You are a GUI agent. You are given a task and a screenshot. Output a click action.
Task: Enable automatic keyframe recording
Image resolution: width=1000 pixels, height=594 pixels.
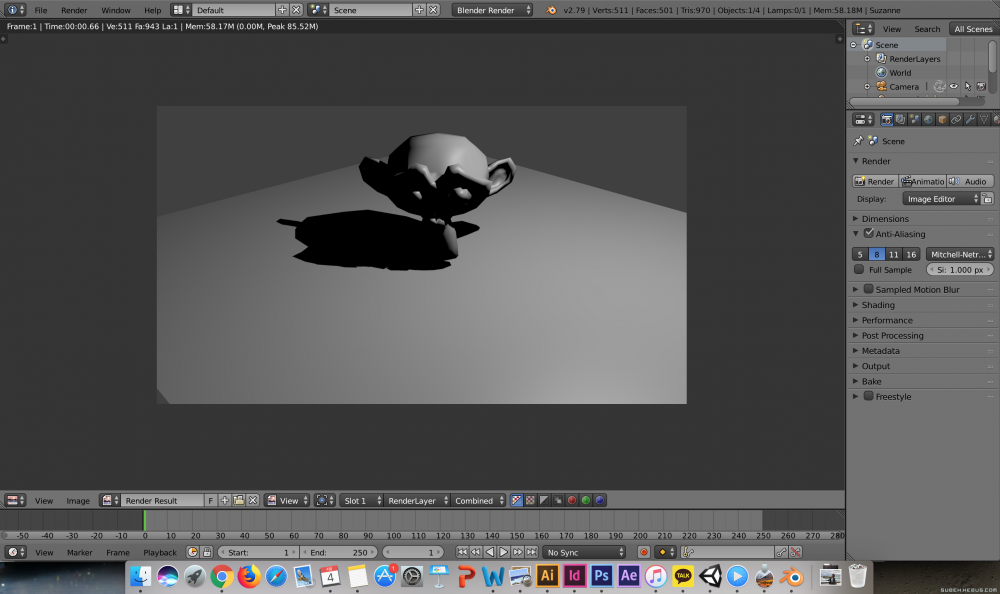pos(643,552)
